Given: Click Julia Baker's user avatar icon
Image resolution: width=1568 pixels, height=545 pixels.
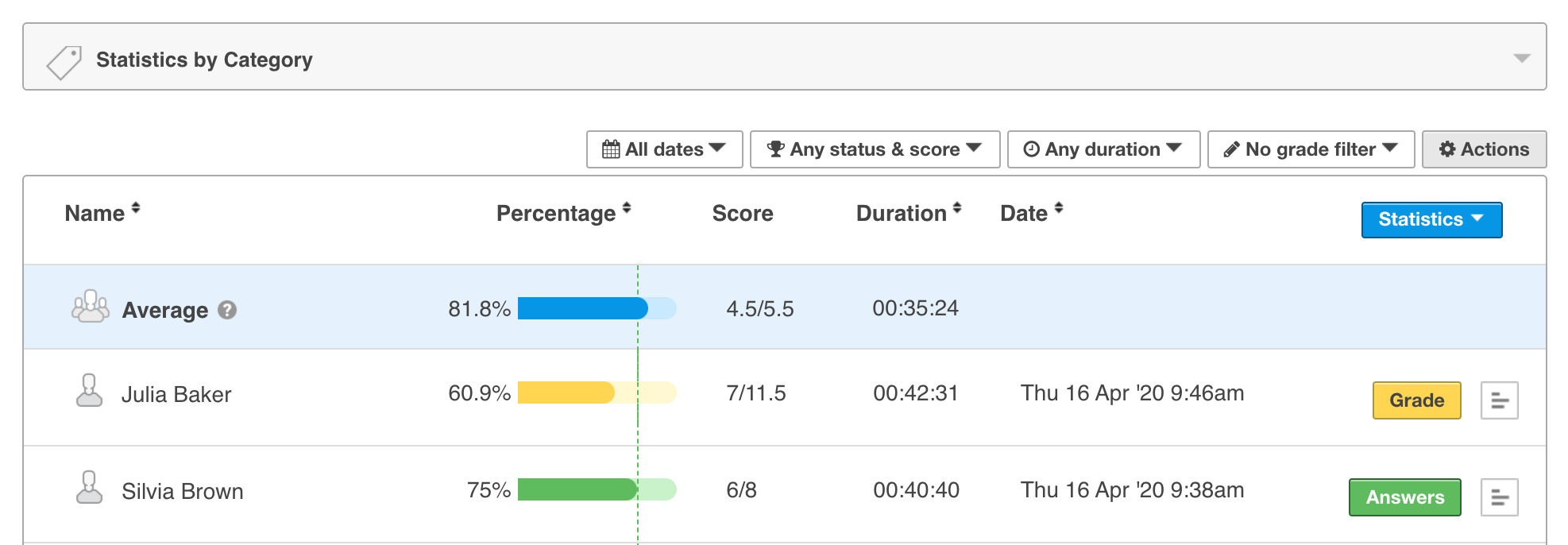Looking at the screenshot, I should (89, 391).
